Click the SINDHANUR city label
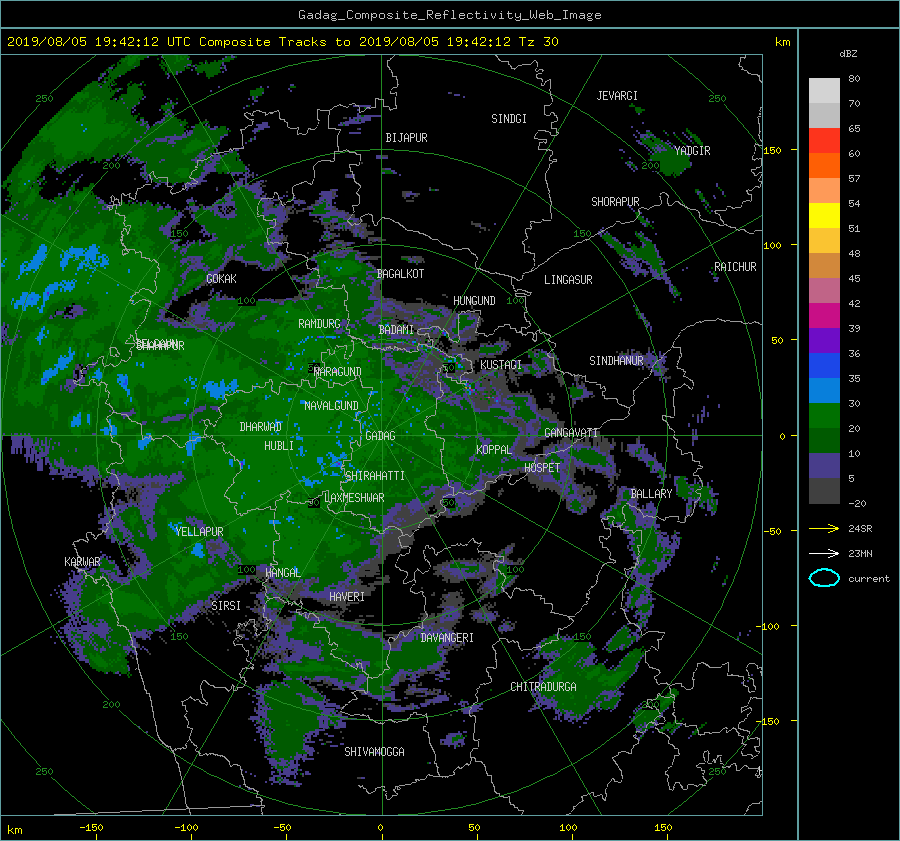 [616, 361]
